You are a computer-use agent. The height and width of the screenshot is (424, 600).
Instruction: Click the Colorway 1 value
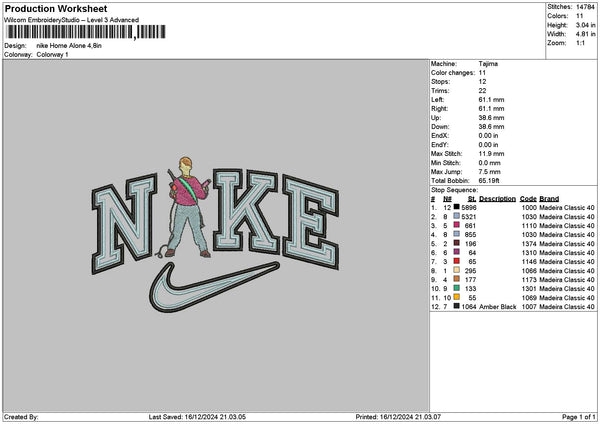pos(52,55)
